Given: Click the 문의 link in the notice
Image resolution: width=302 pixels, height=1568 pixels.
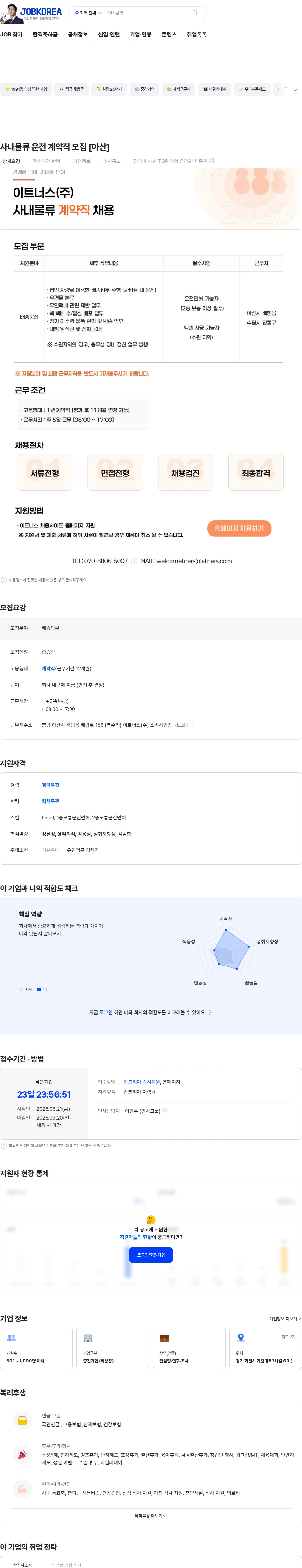Looking at the screenshot, I should (x=68, y=580).
